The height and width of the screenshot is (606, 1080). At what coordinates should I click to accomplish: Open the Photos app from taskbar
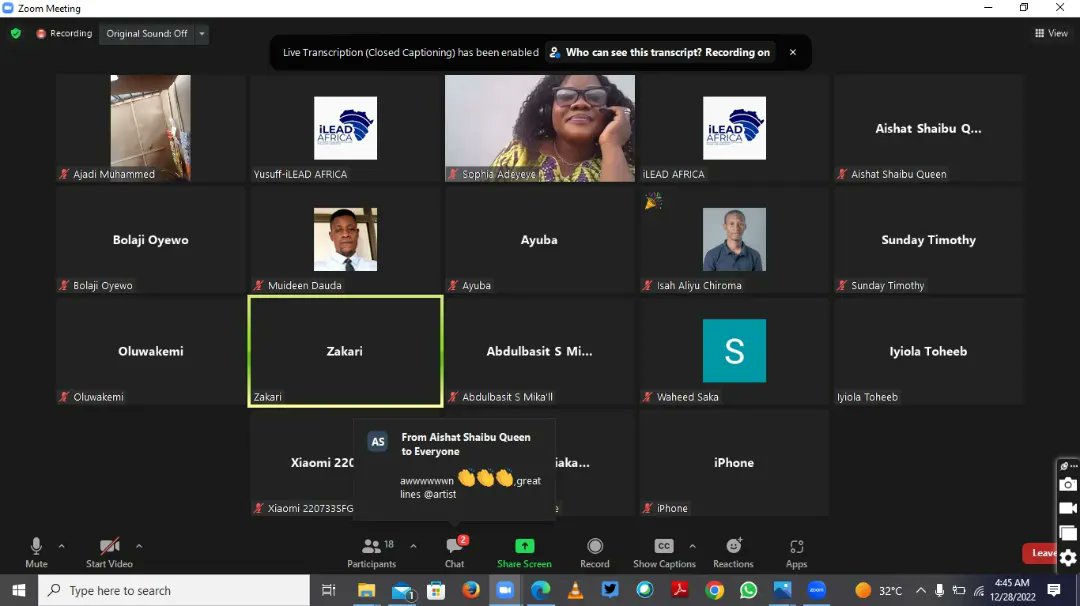pos(782,590)
